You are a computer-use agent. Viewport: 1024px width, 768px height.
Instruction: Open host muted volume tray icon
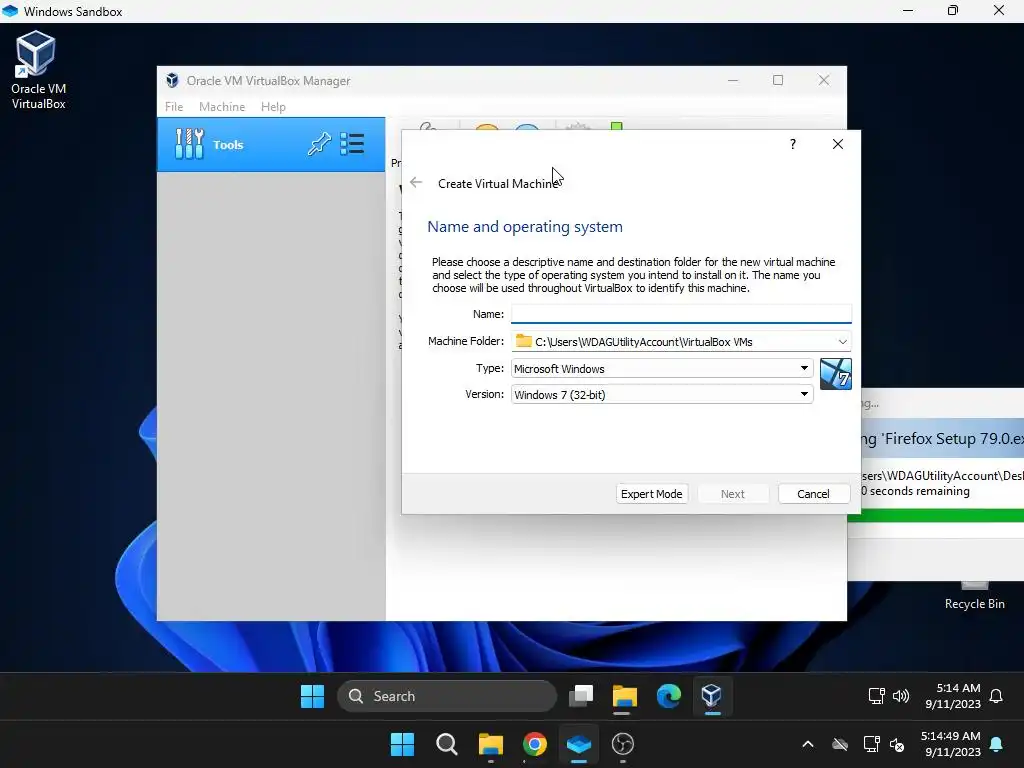[897, 744]
